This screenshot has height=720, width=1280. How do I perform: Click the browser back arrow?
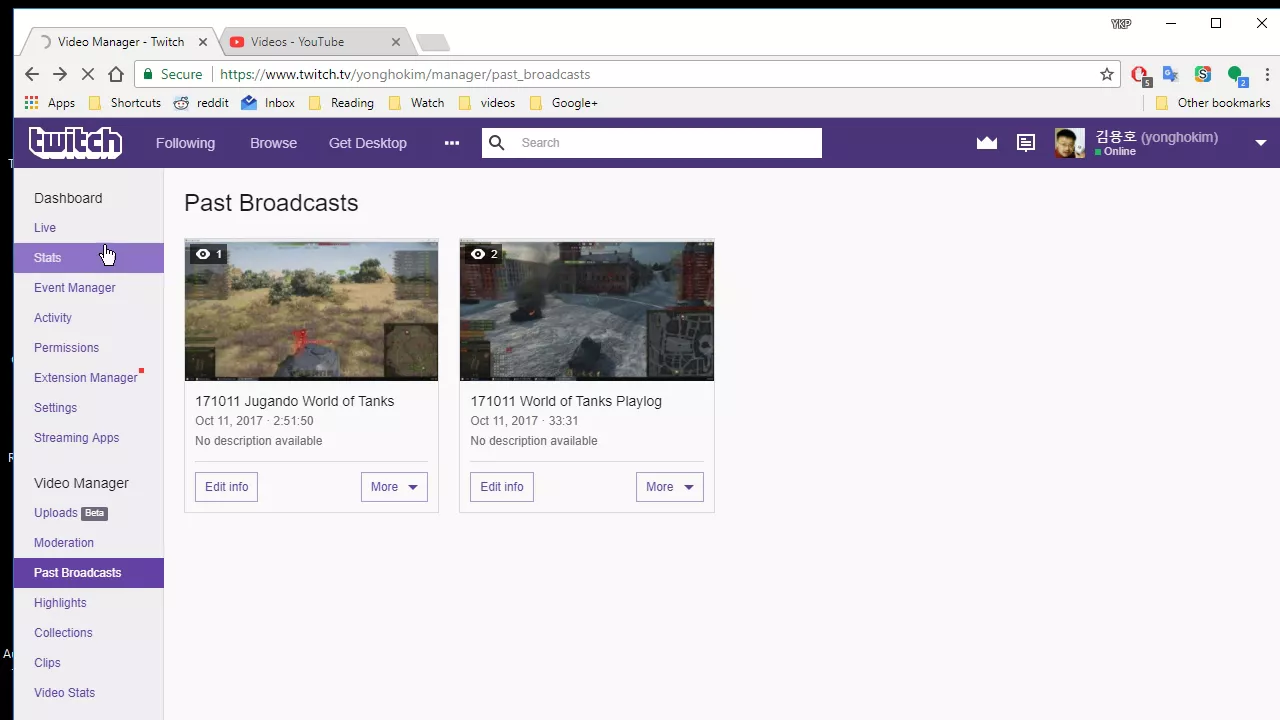32,74
